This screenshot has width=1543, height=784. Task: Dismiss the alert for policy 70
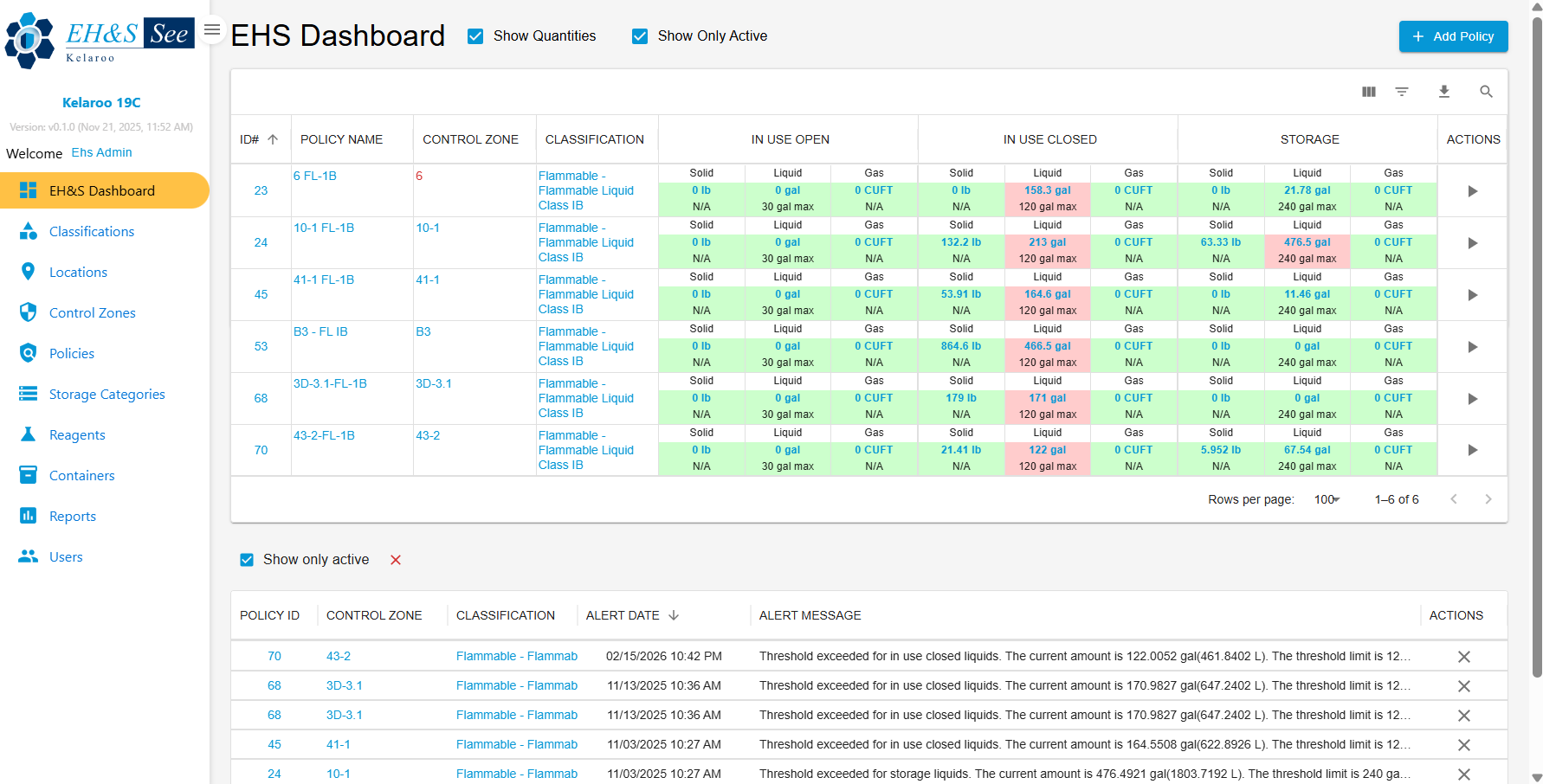[x=1464, y=657]
